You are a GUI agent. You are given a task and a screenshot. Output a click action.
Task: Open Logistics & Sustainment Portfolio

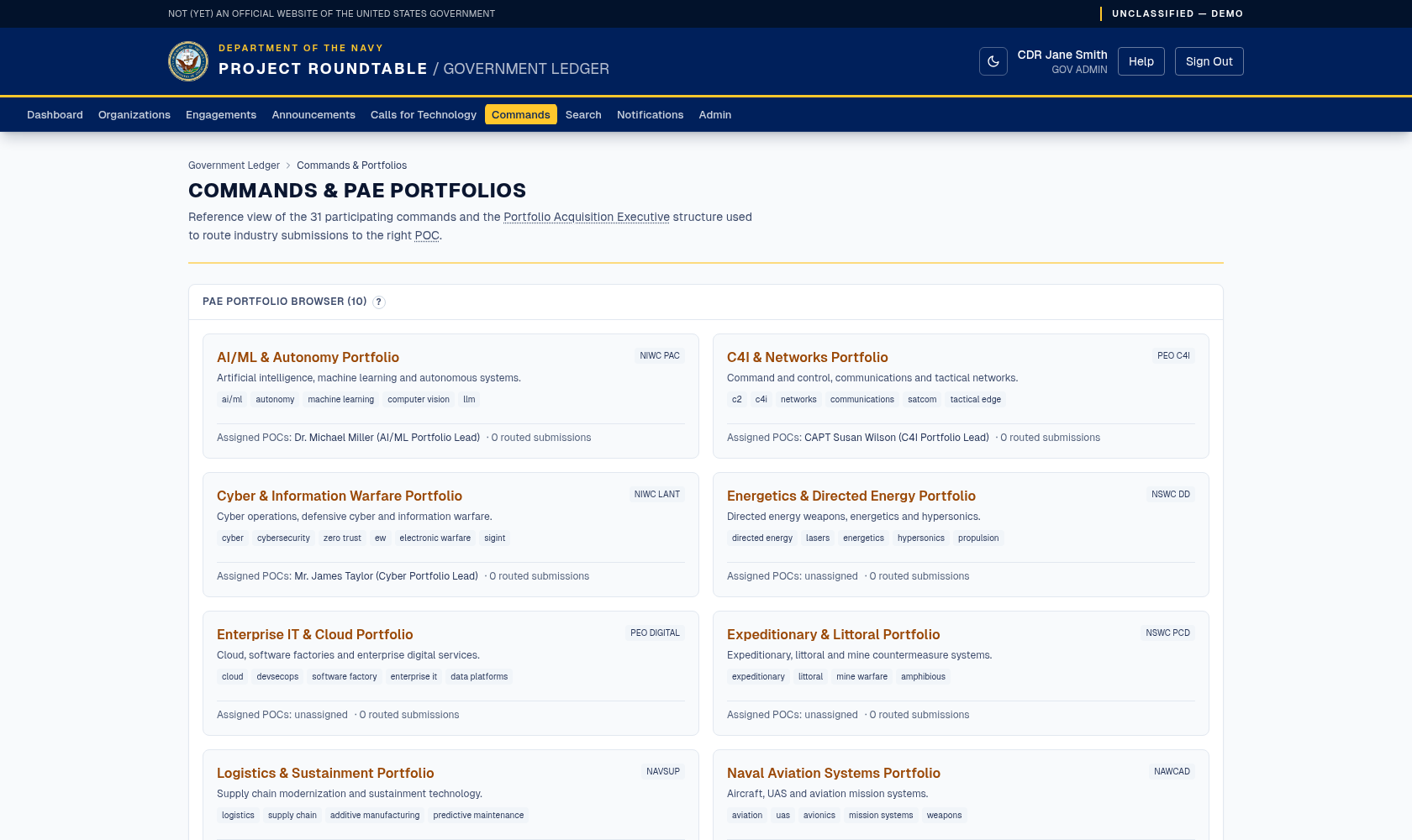(x=325, y=773)
